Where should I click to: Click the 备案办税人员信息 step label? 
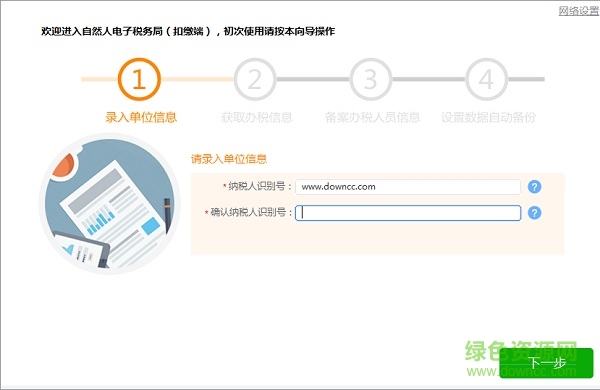[372, 117]
